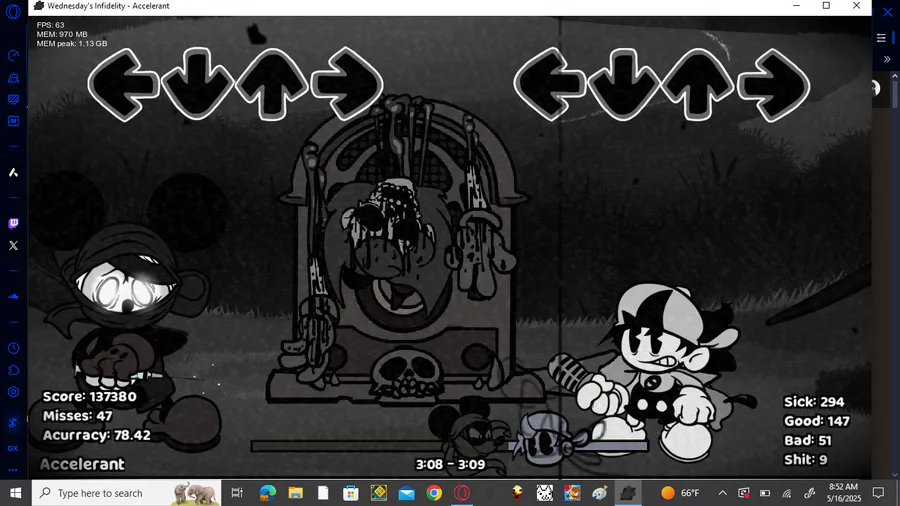The height and width of the screenshot is (506, 900).
Task: Launch Microsoft Edge from taskbar
Action: [267, 493]
